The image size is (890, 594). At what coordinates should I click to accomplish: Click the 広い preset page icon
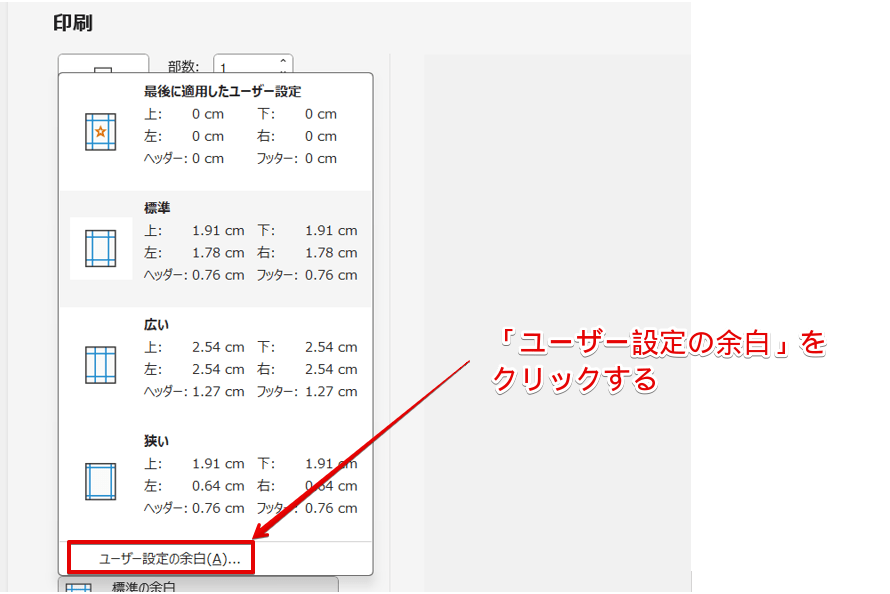[x=100, y=364]
